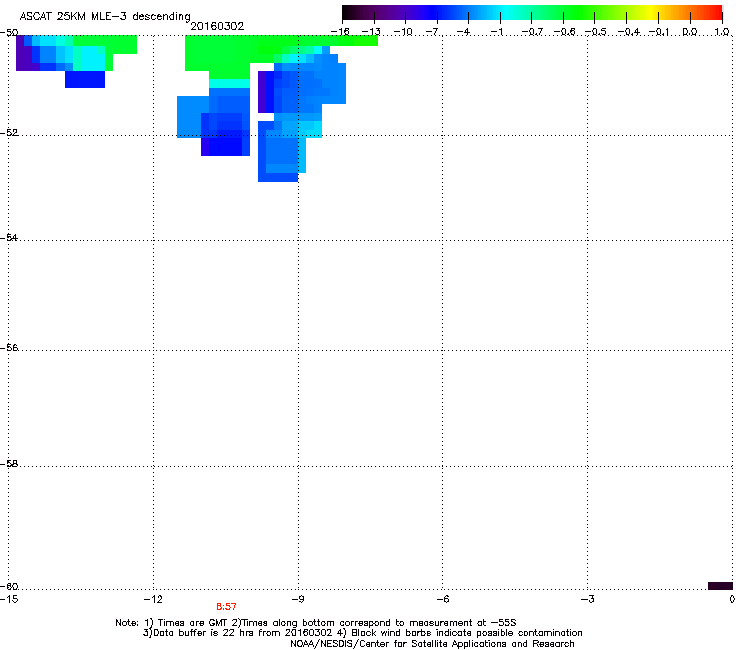The image size is (740, 650).
Task: Click the red time stamp 8:57
Action: [x=226, y=607]
